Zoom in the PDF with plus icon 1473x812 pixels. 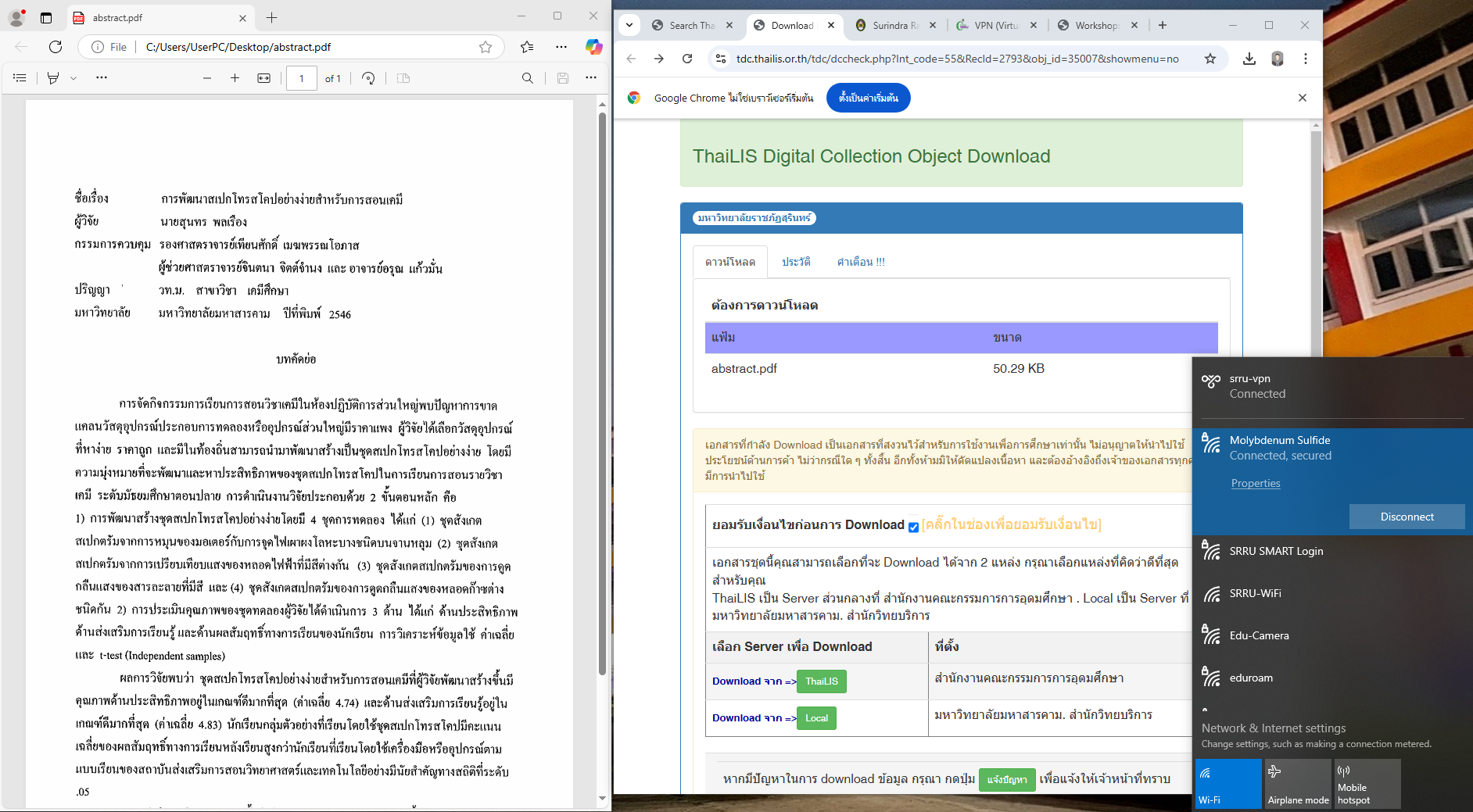pyautogui.click(x=235, y=78)
